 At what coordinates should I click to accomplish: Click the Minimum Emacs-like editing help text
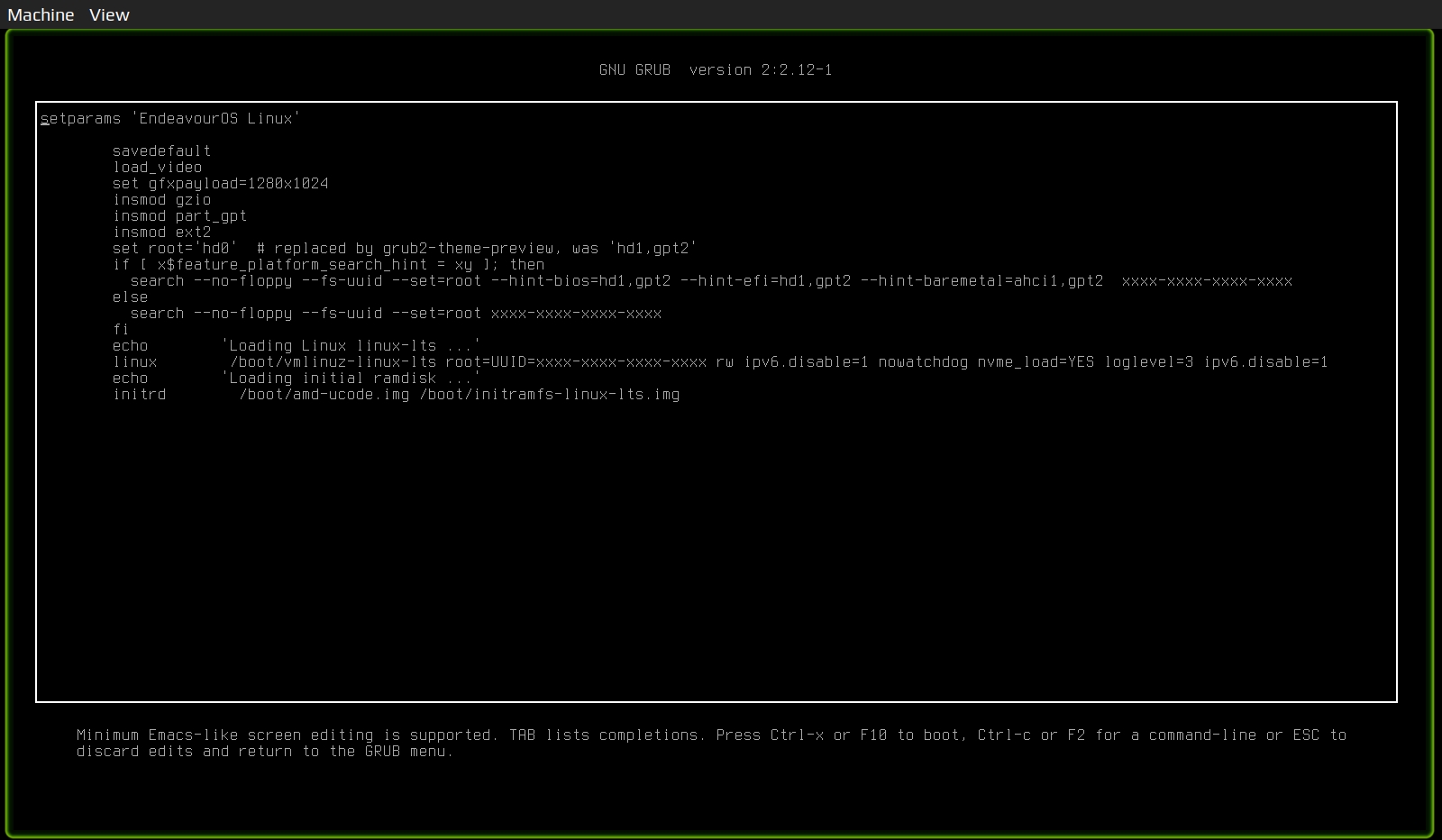[711, 743]
